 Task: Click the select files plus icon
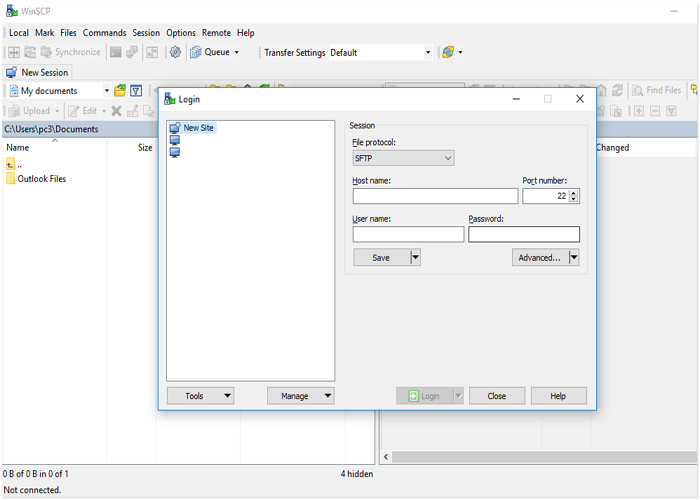639,111
